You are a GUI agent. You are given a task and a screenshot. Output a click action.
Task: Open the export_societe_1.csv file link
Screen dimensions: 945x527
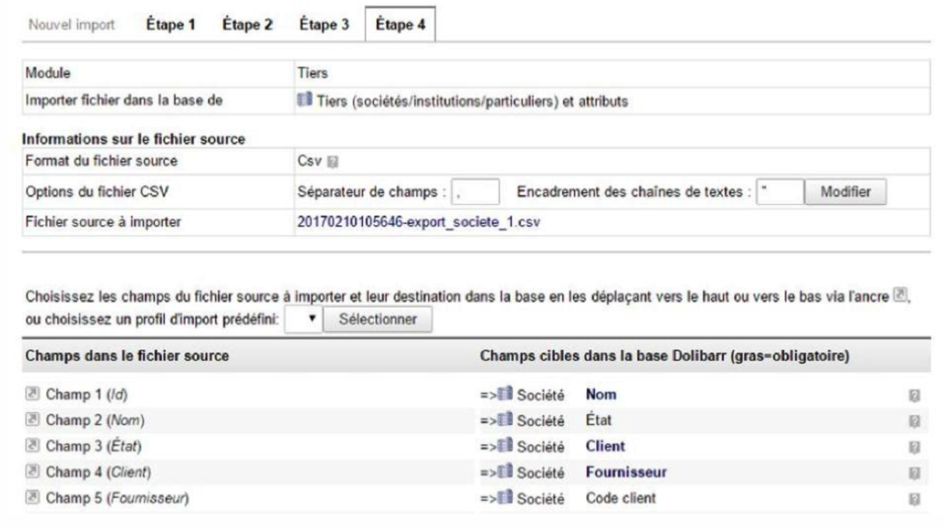coord(418,222)
